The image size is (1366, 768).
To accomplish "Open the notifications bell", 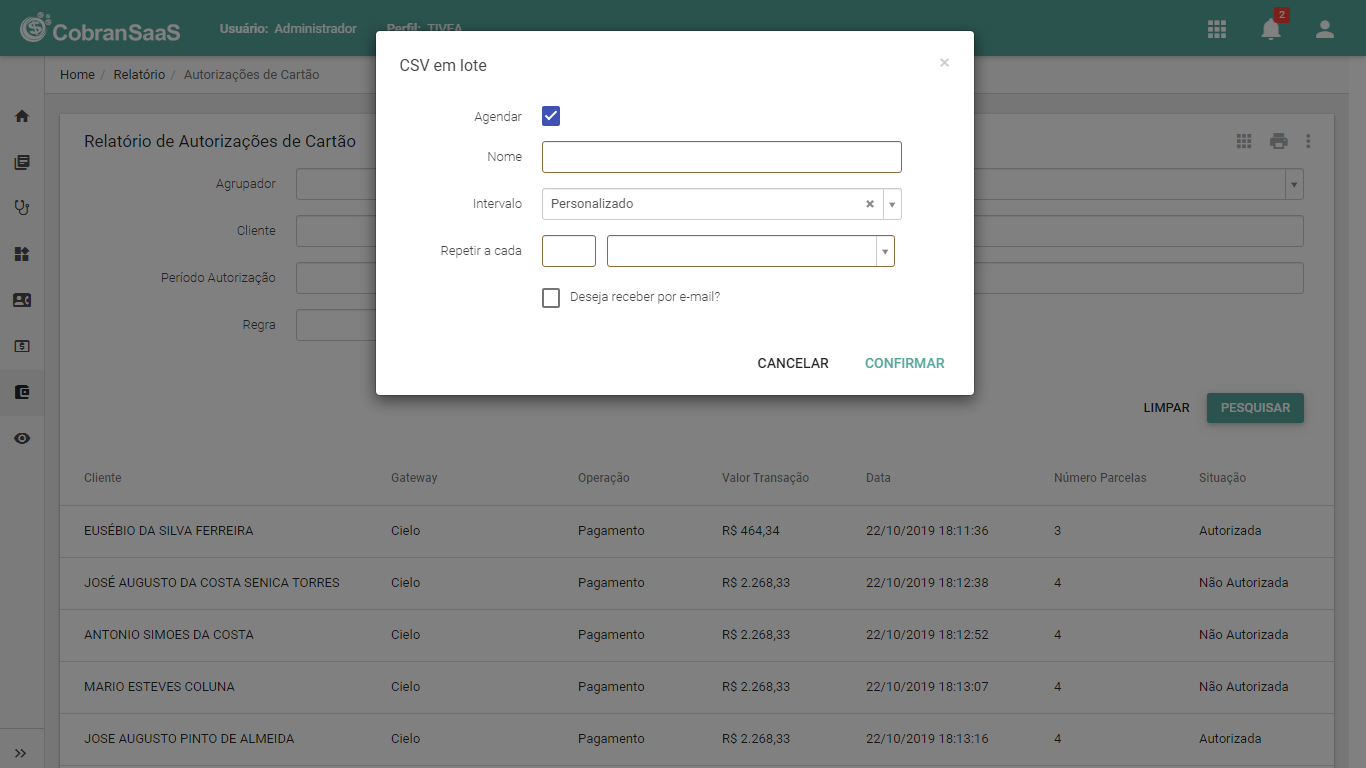I will pos(1271,29).
